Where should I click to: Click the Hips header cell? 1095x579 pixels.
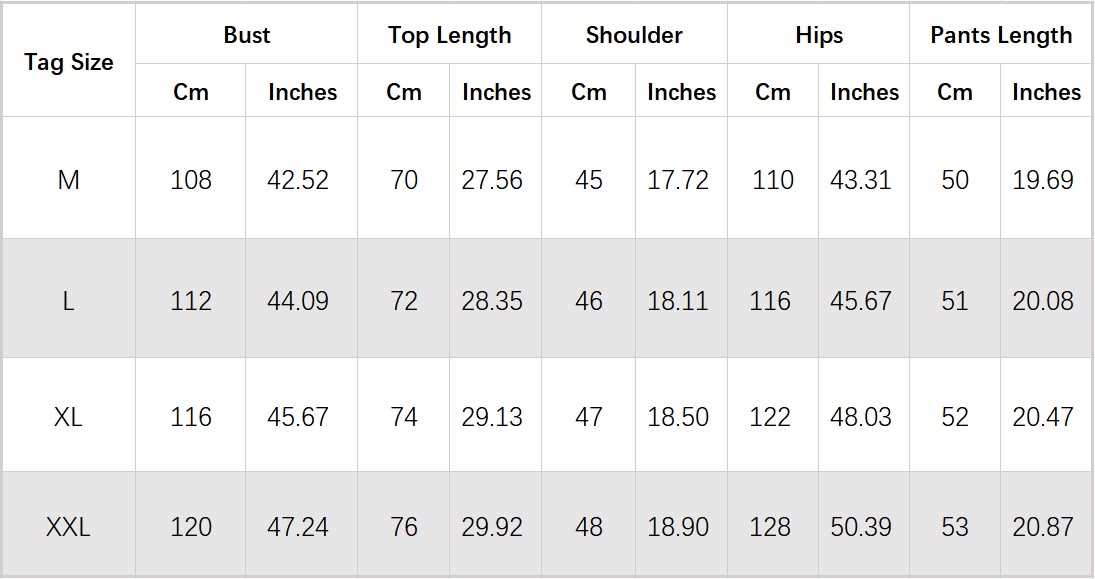819,35
